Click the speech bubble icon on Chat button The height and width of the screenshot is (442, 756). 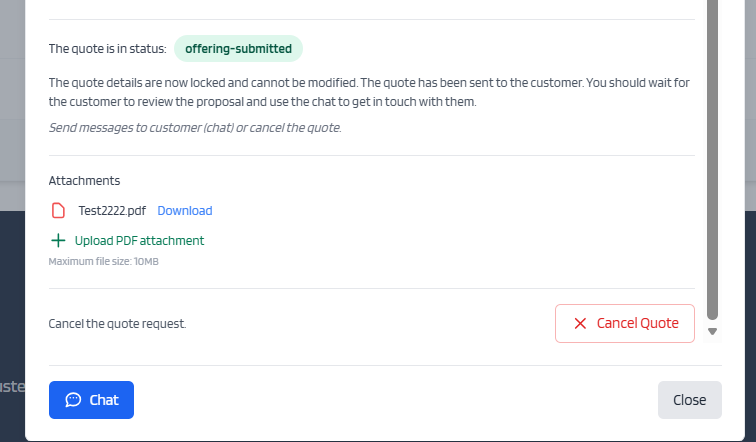point(73,400)
